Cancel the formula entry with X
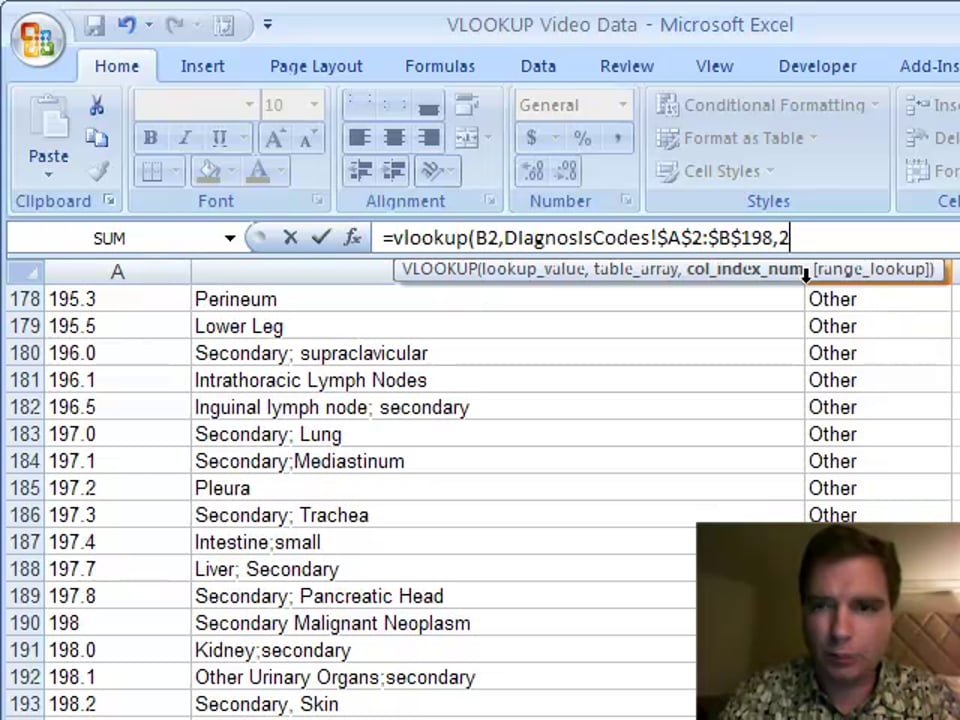 (290, 237)
